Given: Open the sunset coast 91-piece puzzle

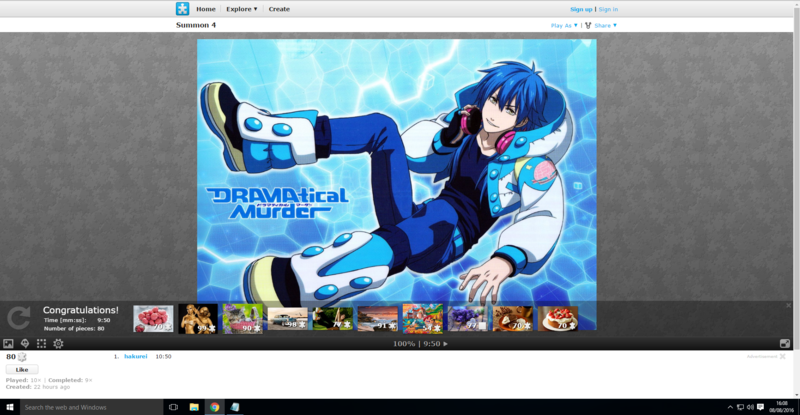Looking at the screenshot, I should tap(378, 319).
